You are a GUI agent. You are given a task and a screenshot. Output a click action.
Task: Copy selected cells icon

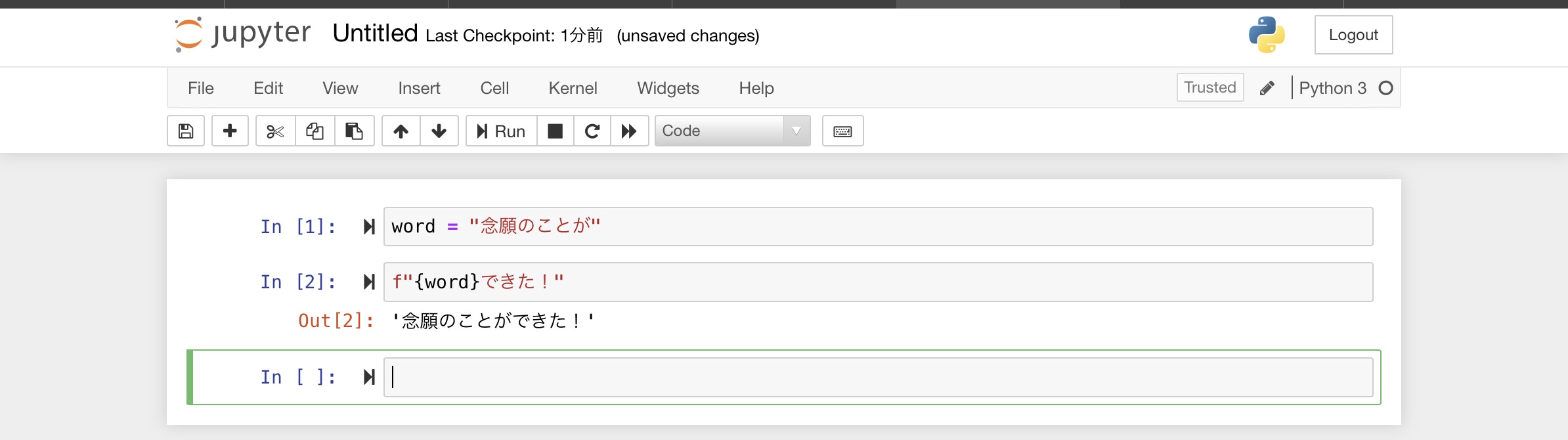[x=315, y=131]
